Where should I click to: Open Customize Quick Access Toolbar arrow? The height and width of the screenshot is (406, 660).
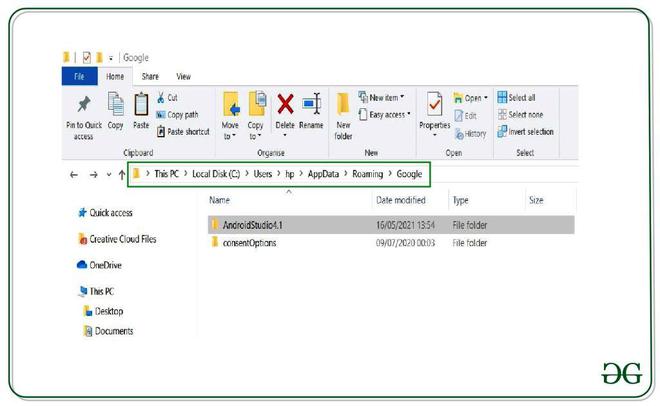pos(111,58)
